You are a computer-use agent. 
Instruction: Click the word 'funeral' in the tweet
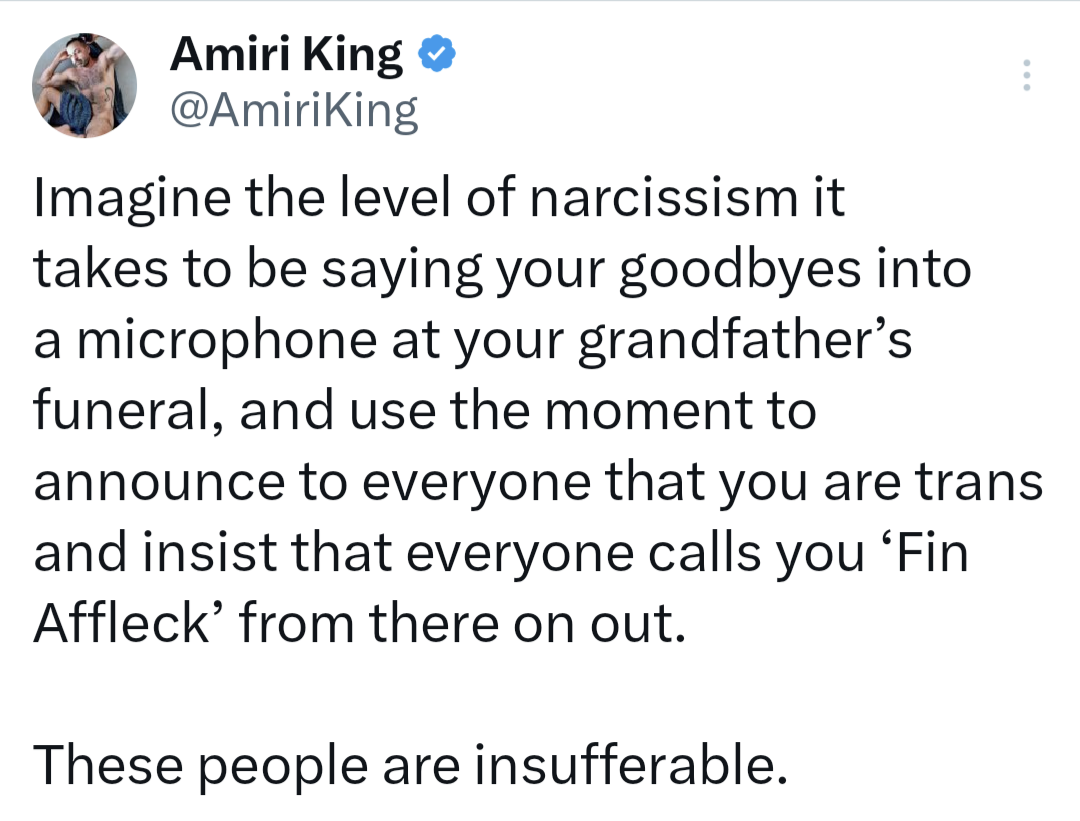tap(117, 412)
